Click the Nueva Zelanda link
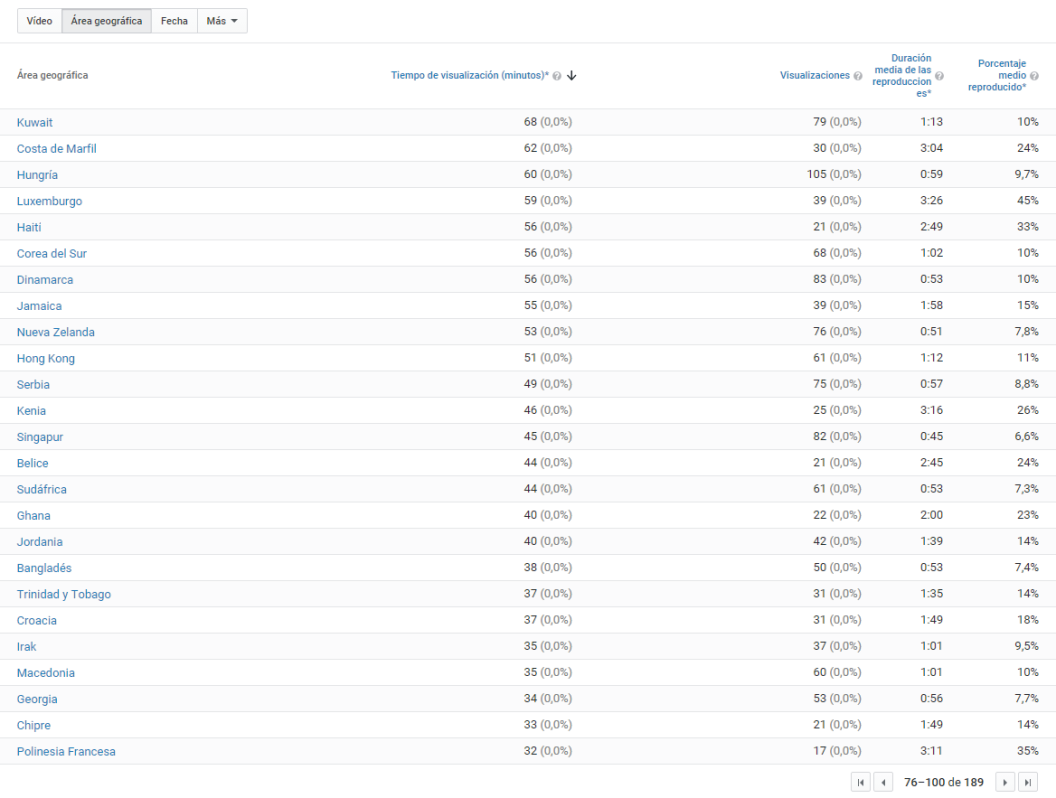The width and height of the screenshot is (1056, 798). point(56,332)
